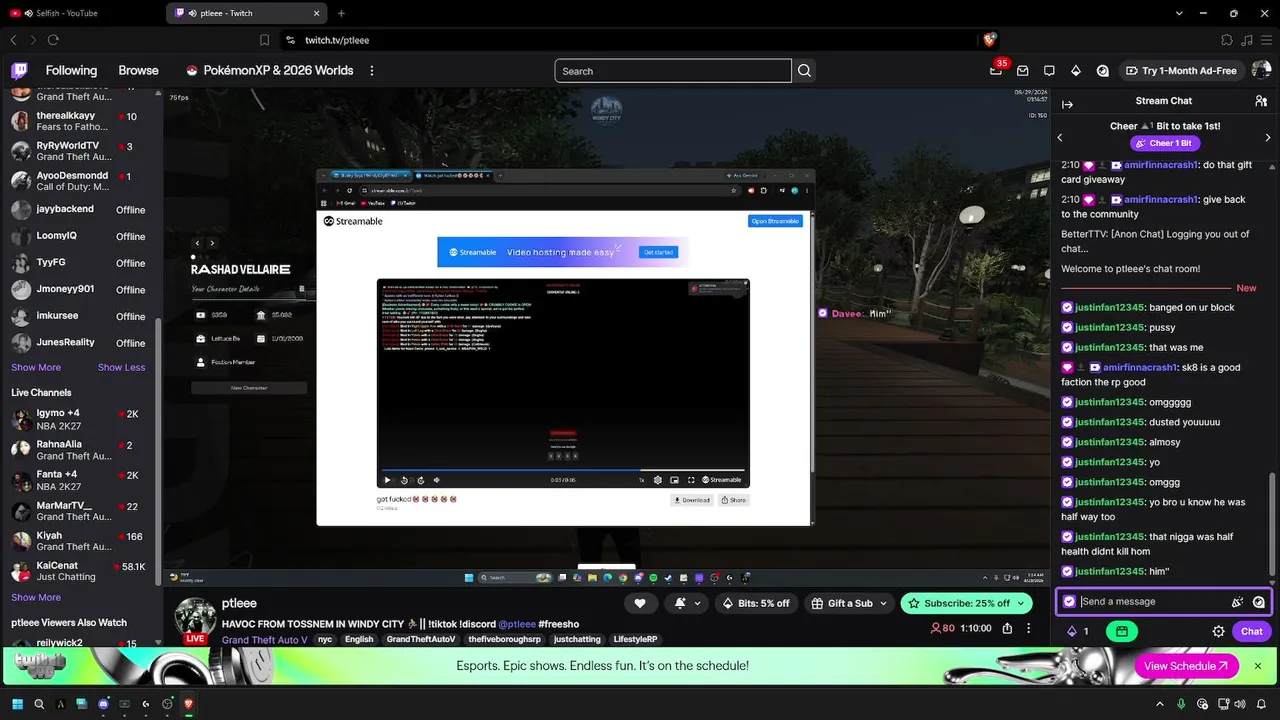Click Try 1-Month Ad-Free
Screen dimensions: 1280x720
(x=1180, y=71)
